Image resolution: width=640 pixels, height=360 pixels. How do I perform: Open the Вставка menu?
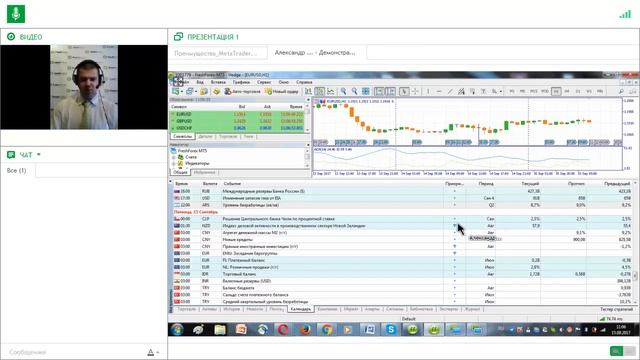click(x=218, y=82)
